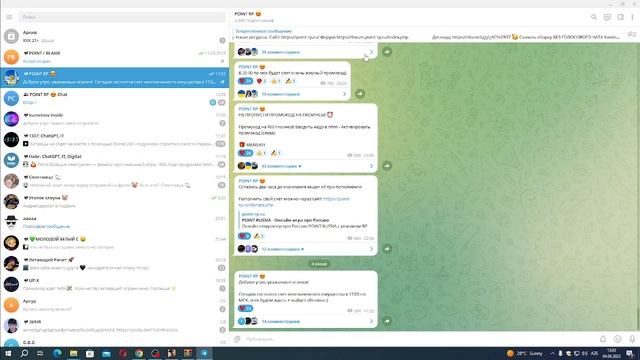This screenshot has height=360, width=640.
Task: Expand comments under the 'Доброе утро' message
Action: (306, 322)
